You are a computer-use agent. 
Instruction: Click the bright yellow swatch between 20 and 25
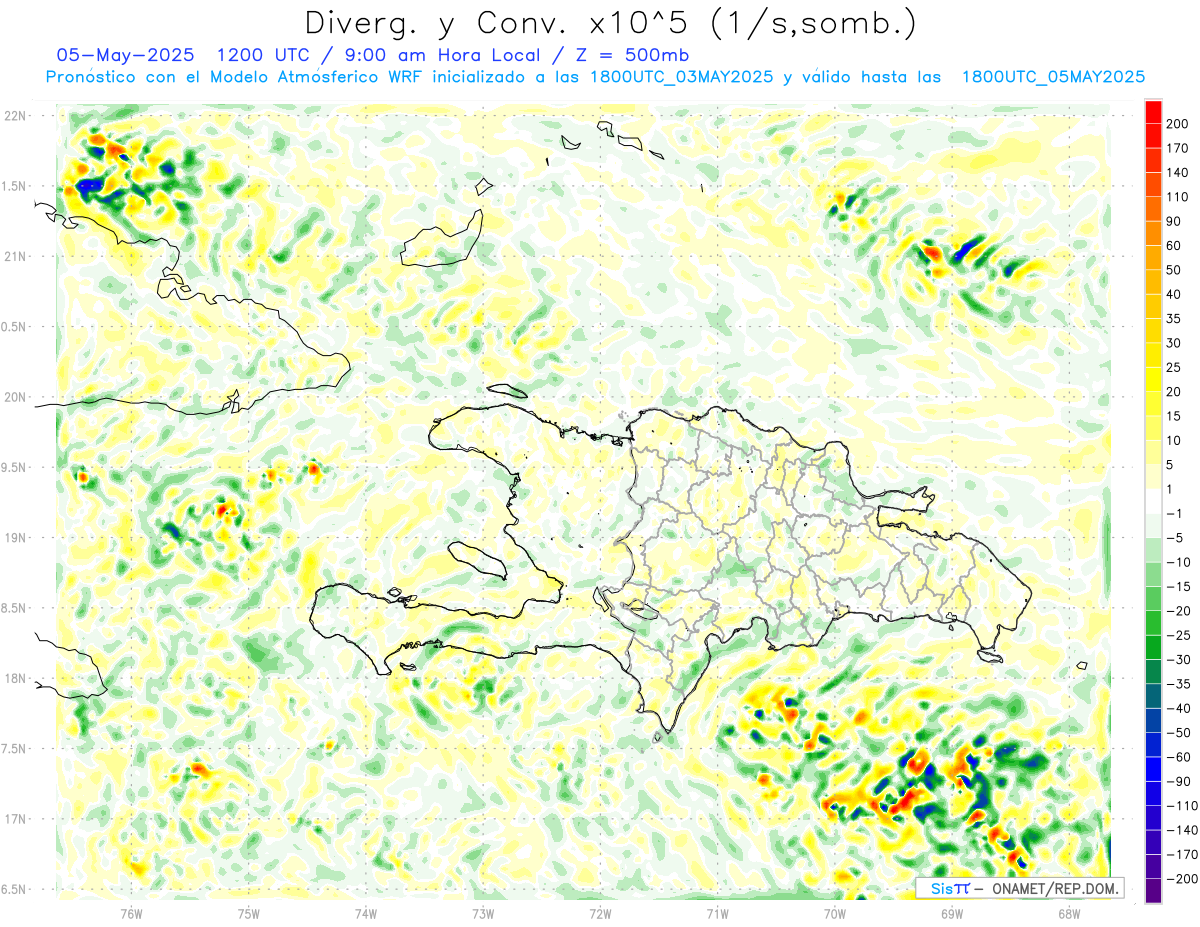click(x=1153, y=379)
